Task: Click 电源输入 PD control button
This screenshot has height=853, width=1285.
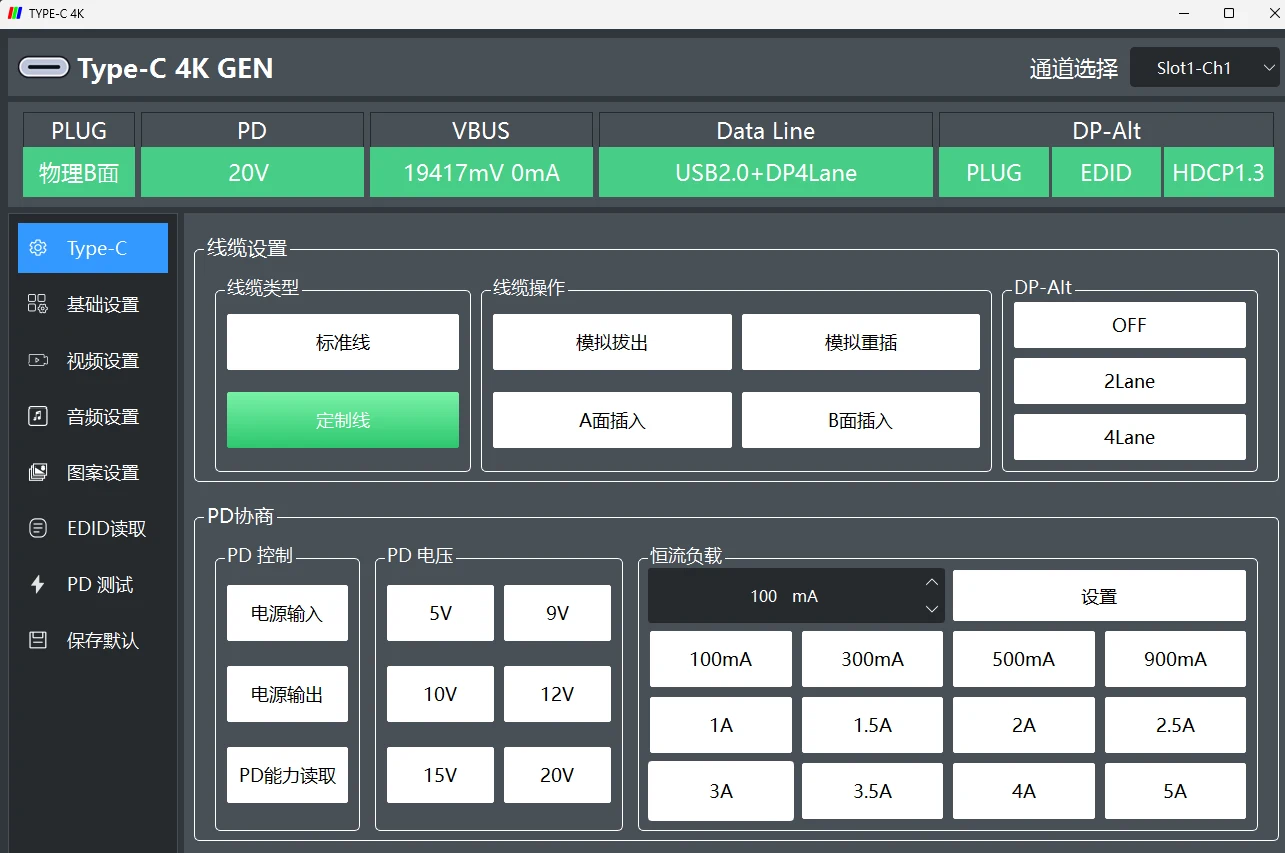Action: (x=287, y=613)
